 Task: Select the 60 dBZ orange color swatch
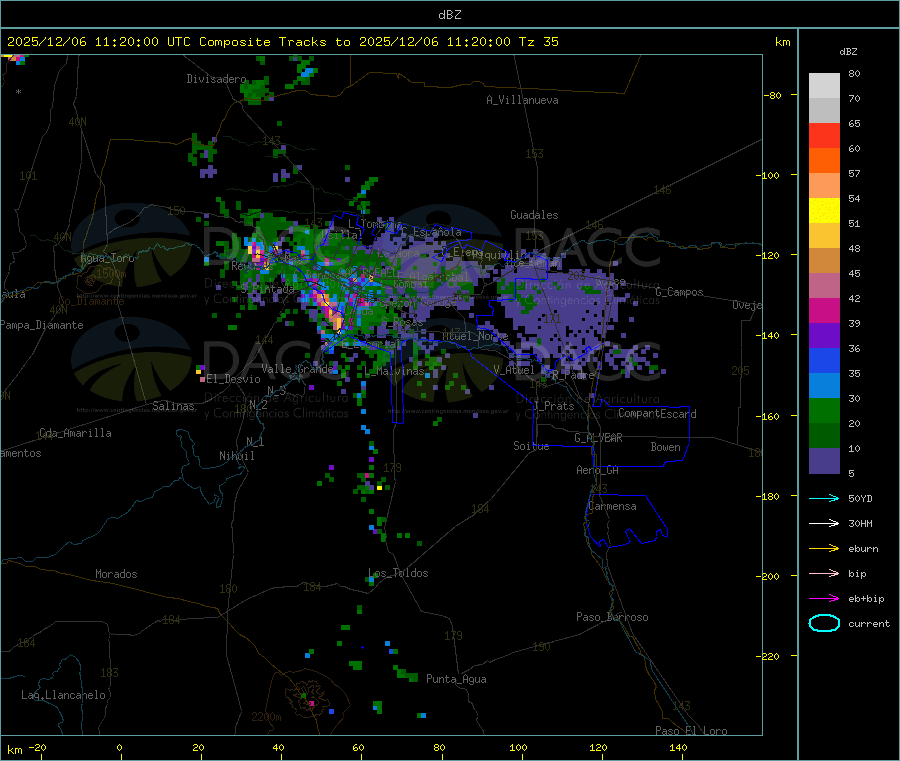[824, 161]
